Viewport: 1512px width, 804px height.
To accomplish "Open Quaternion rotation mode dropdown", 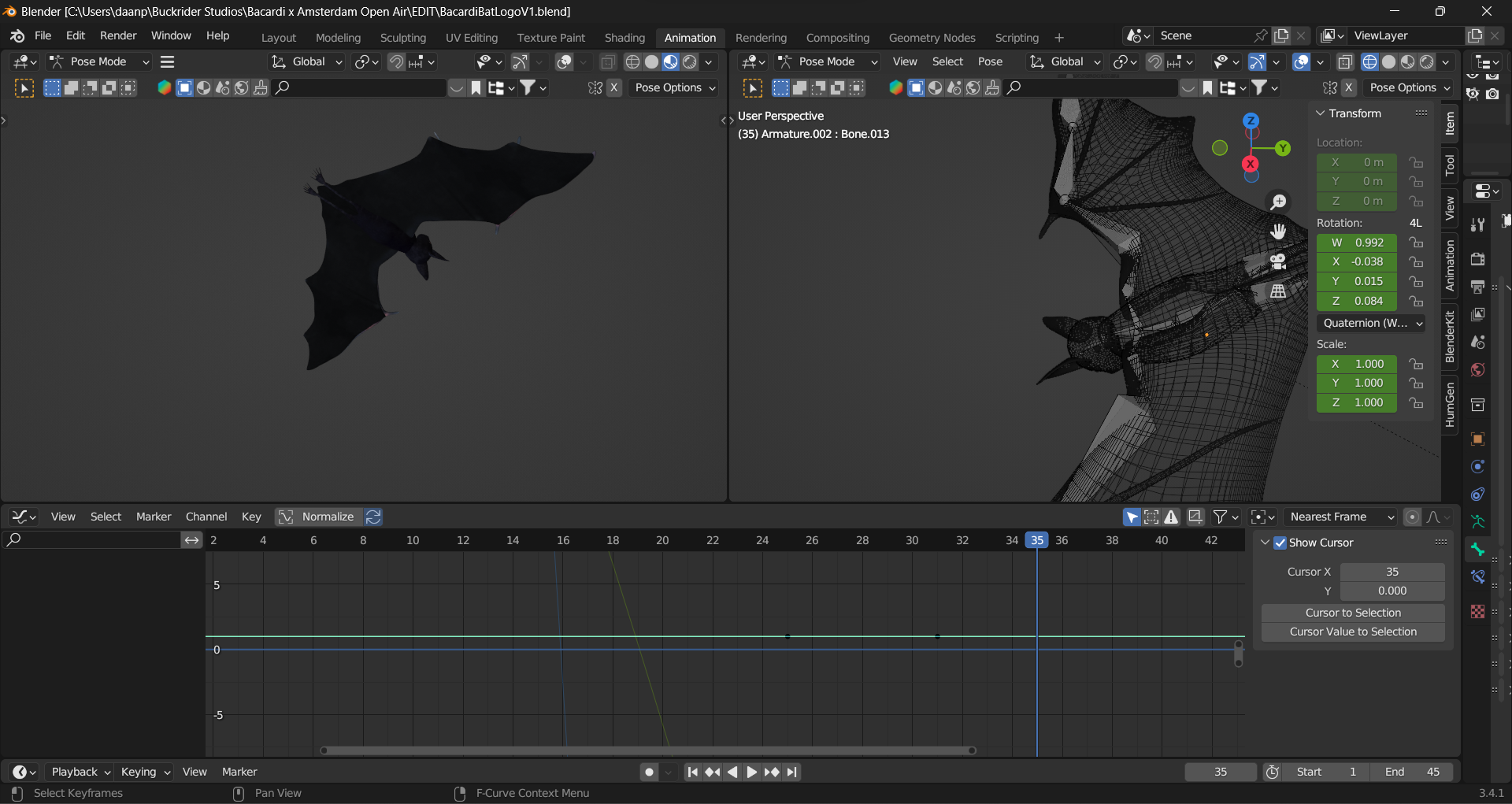I will click(x=1371, y=323).
